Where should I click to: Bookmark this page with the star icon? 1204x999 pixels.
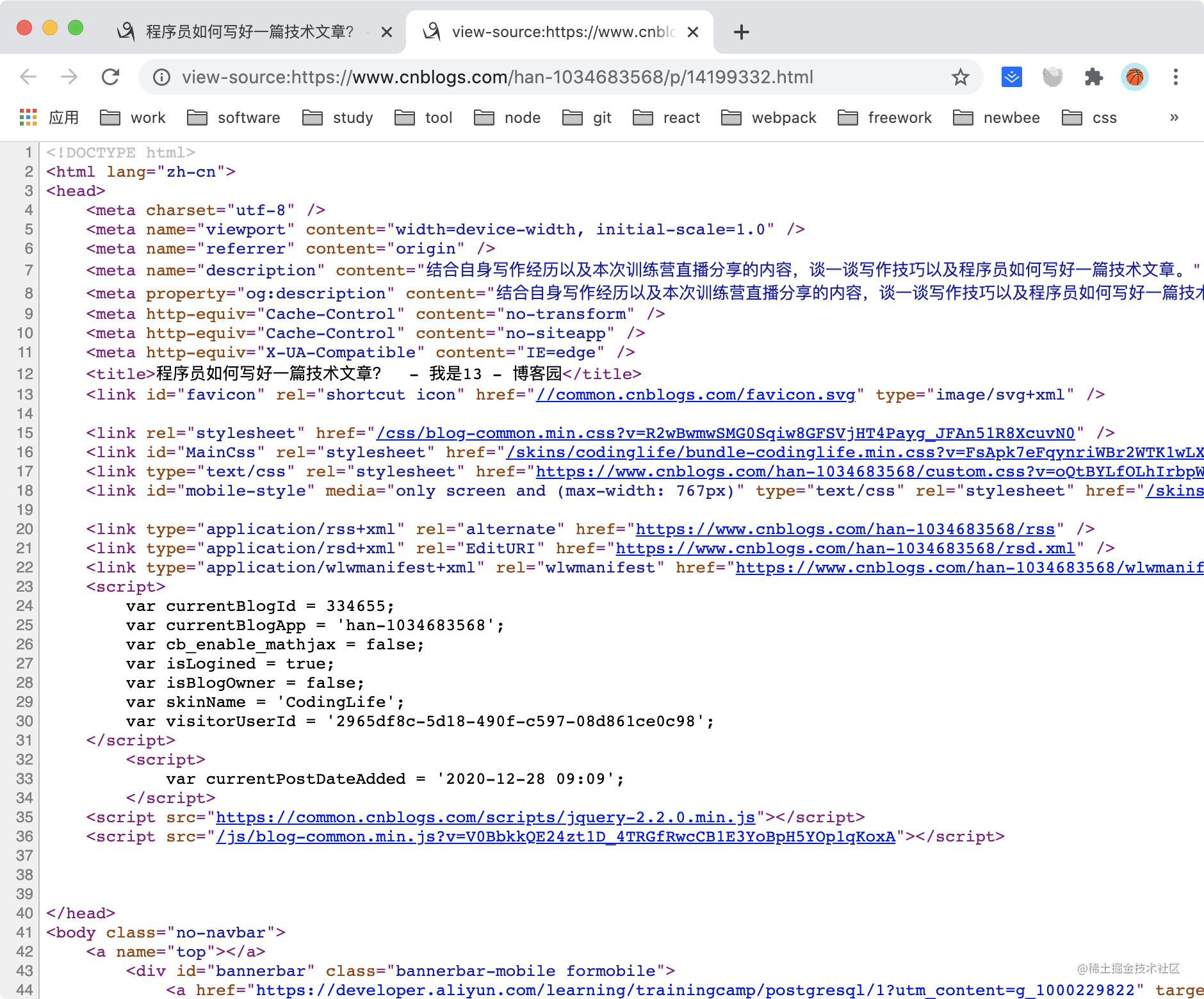[960, 77]
